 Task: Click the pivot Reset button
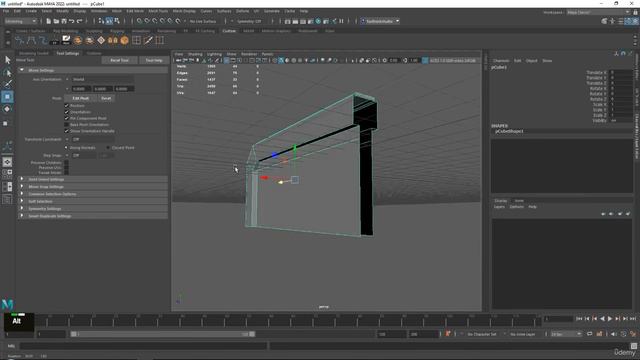106,98
